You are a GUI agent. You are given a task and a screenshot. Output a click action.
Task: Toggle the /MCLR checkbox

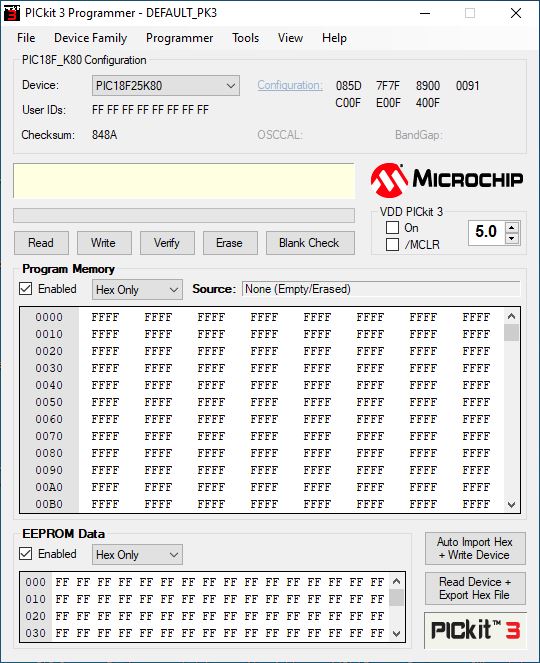coord(392,244)
